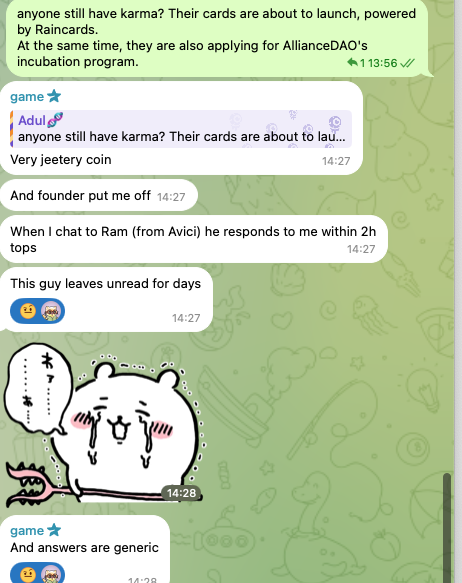Select the 'Very jeetery coin' message text
This screenshot has width=462, height=583.
[x=61, y=160]
